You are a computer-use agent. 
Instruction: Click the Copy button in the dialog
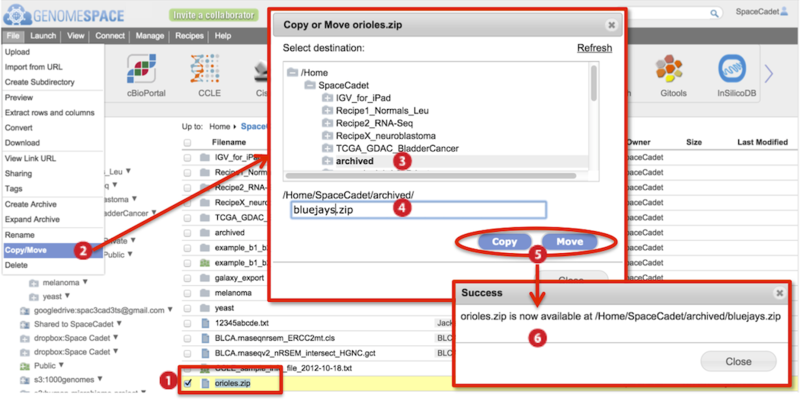click(505, 242)
